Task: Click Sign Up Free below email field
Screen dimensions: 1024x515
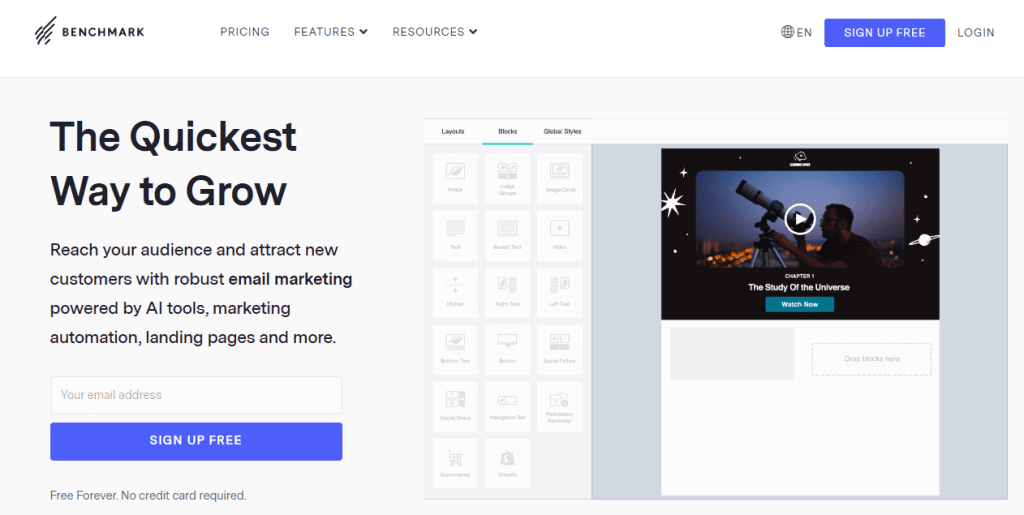Action: click(x=196, y=441)
